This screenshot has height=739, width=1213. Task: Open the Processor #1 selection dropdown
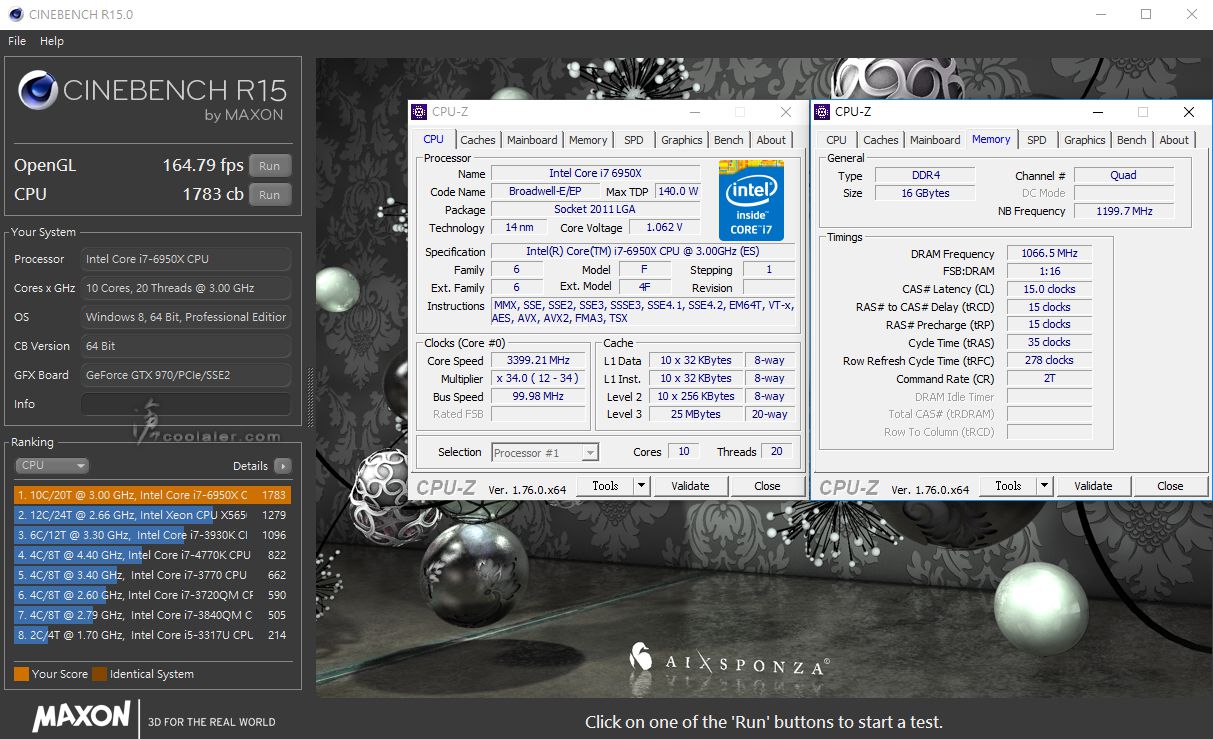[546, 453]
